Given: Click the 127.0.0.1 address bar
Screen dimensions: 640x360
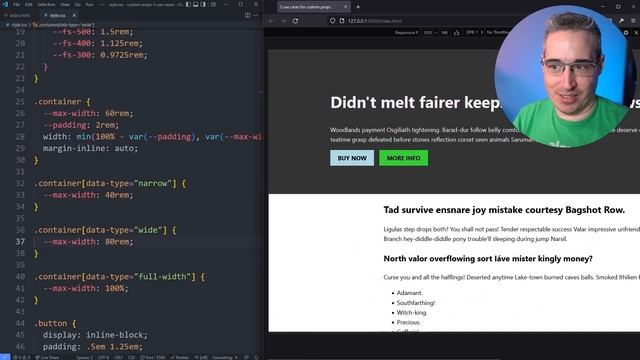Looking at the screenshot, I should pos(375,21).
